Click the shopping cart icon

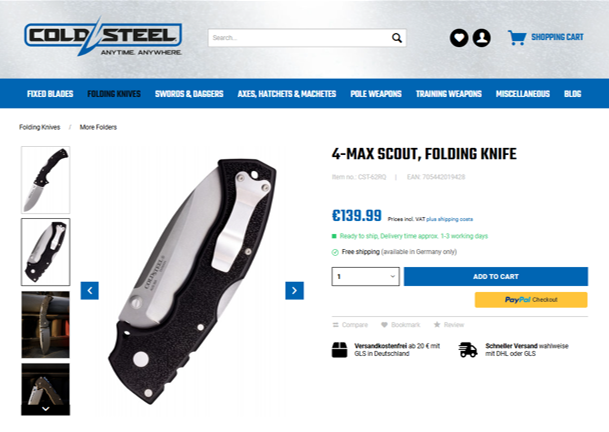pyautogui.click(x=517, y=37)
